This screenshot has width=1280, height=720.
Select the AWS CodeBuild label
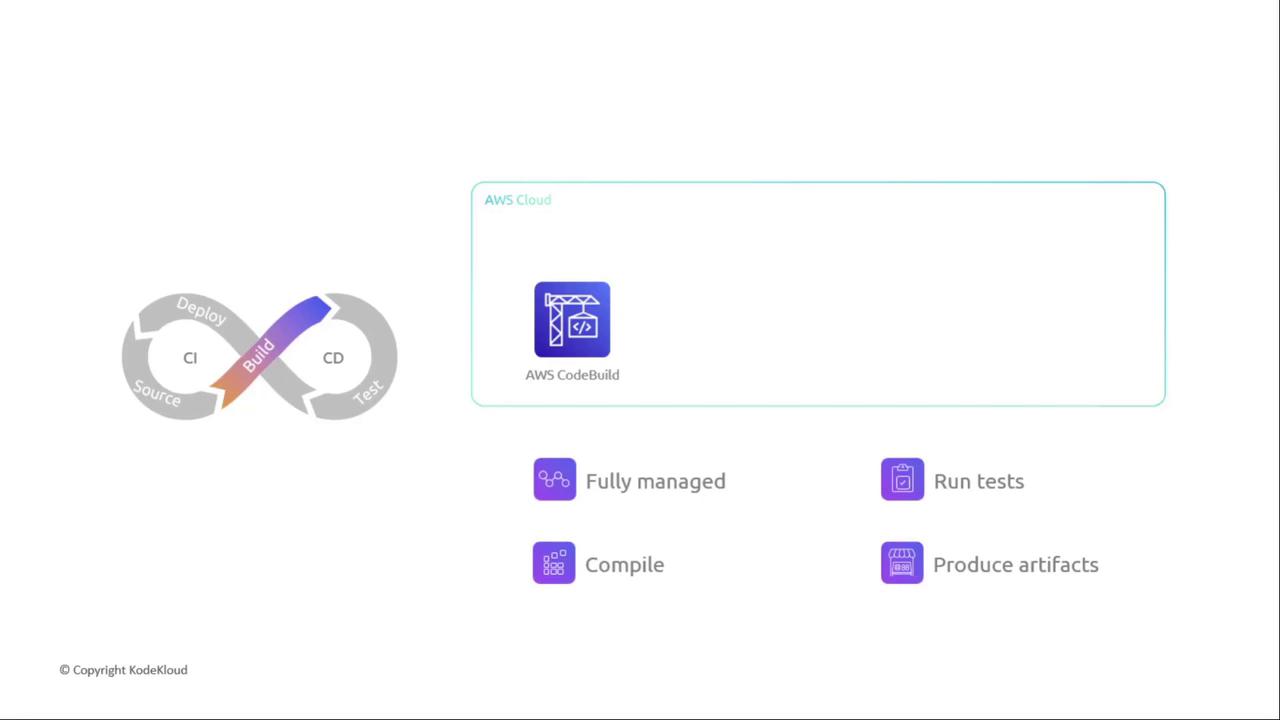tap(572, 375)
